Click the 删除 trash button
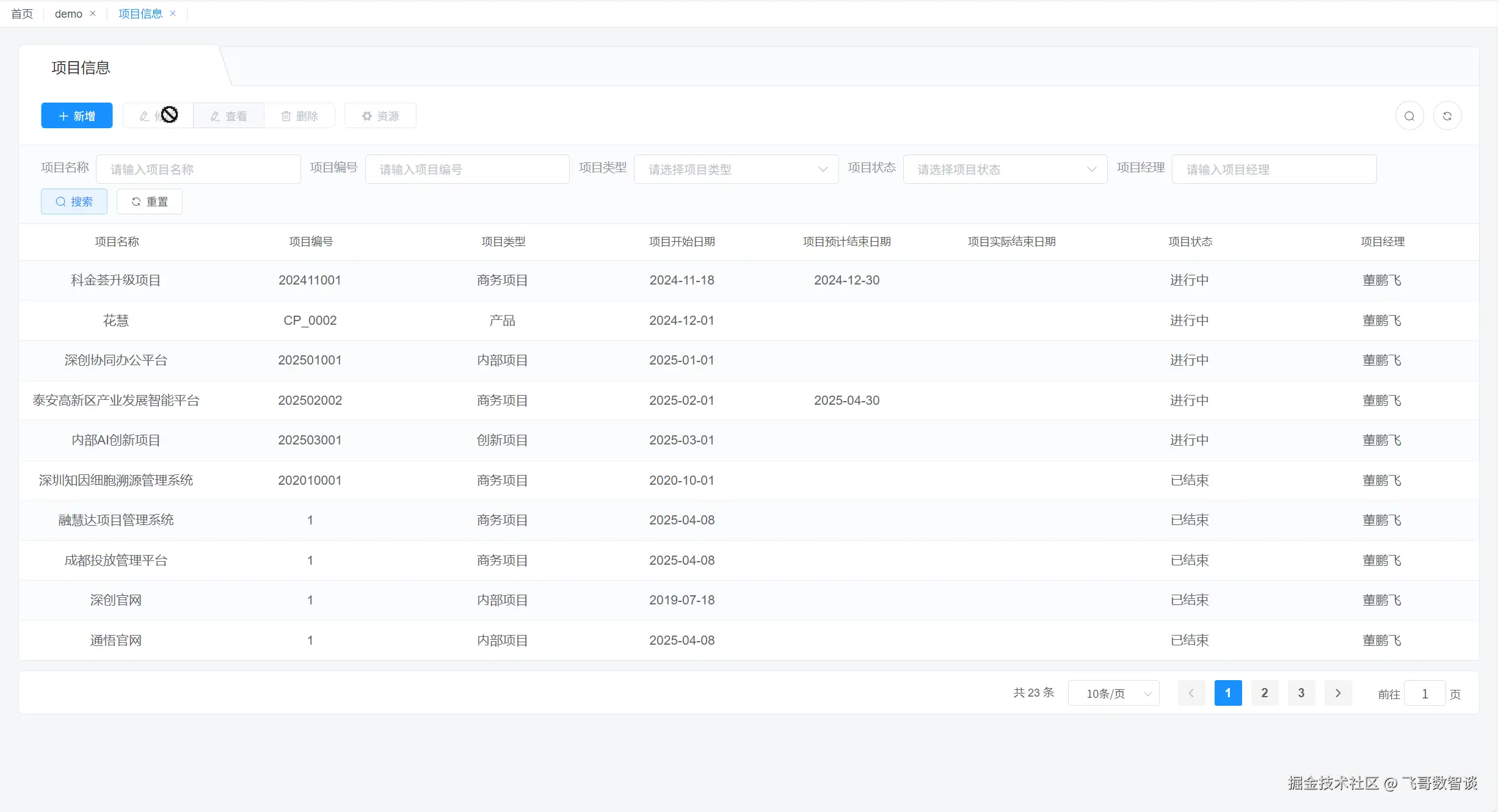Screen dimensions: 1498x812 point(299,116)
